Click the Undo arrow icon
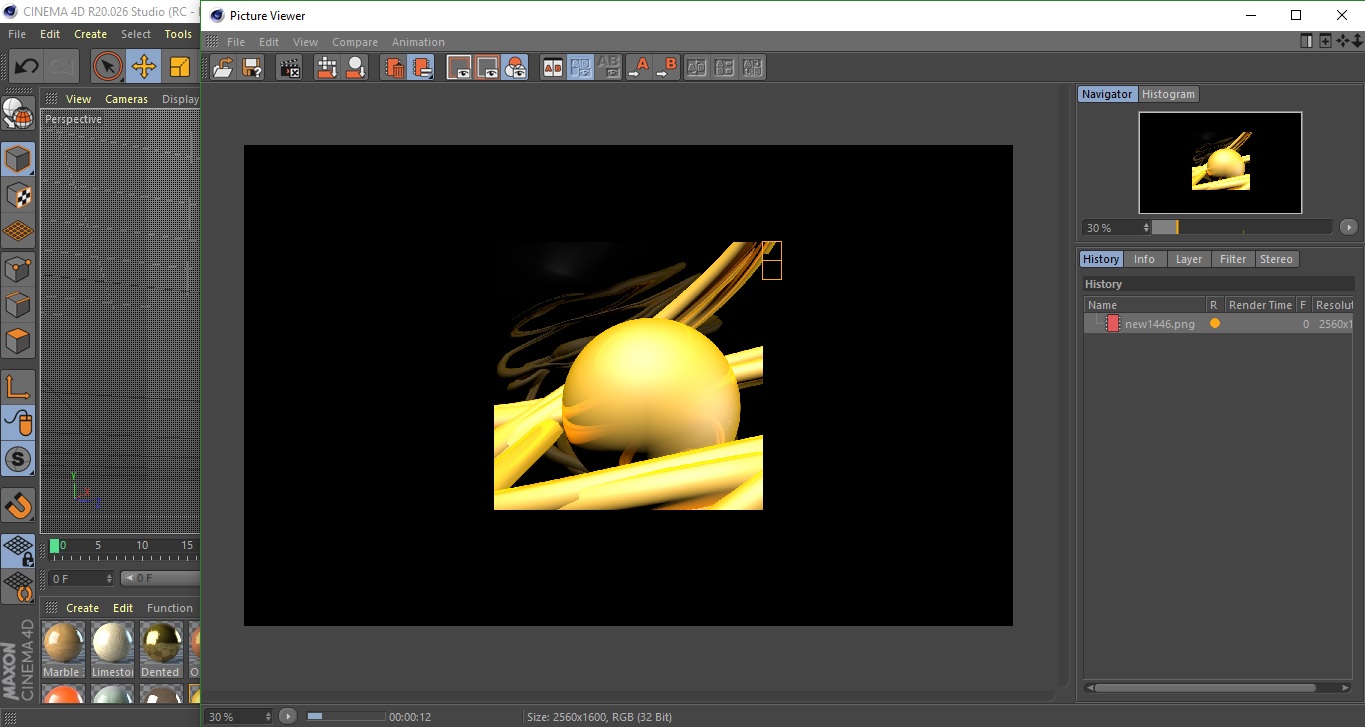This screenshot has width=1365, height=727. 27,67
